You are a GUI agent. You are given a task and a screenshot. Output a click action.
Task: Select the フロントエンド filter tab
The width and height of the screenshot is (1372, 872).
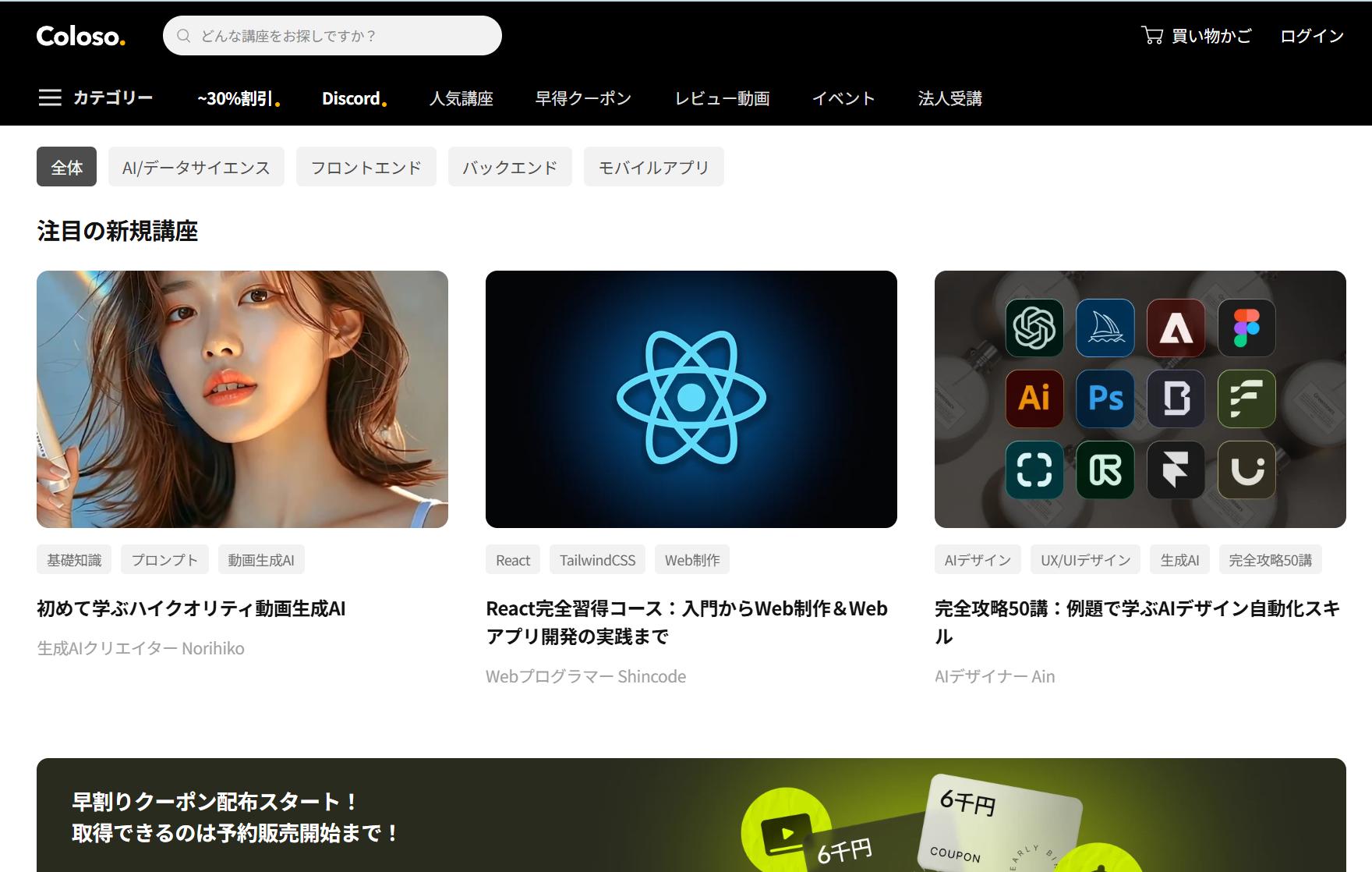366,167
